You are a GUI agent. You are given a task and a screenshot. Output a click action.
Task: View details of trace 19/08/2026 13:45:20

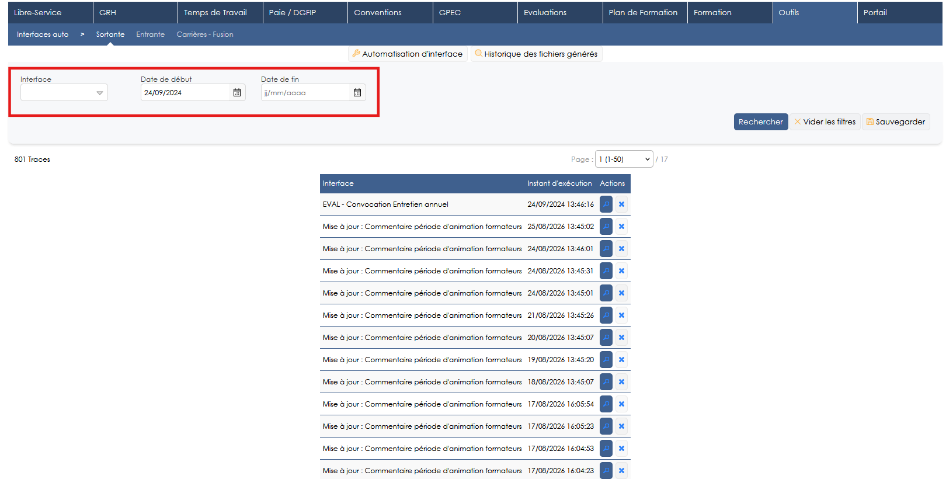click(x=606, y=360)
